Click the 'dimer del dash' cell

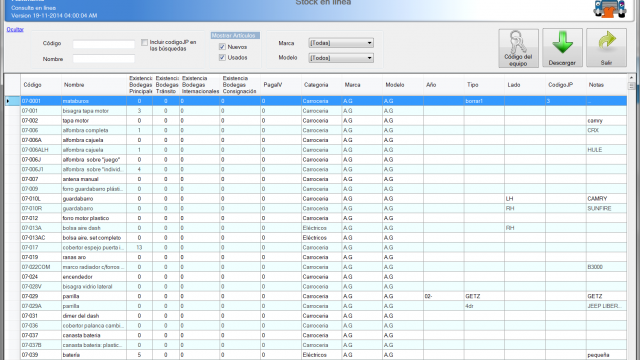[x=94, y=316]
